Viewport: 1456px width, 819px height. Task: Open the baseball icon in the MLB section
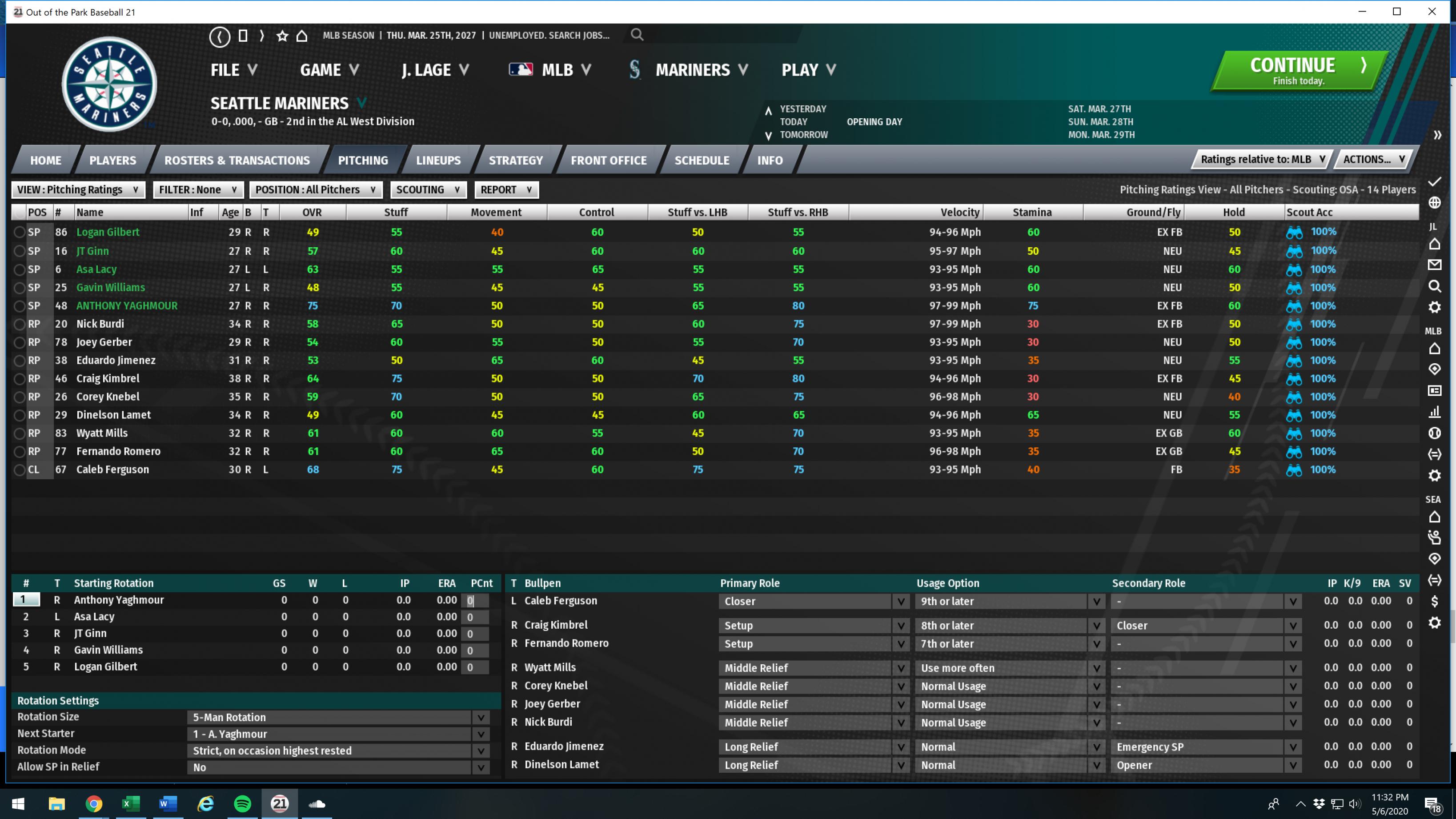tap(1435, 433)
